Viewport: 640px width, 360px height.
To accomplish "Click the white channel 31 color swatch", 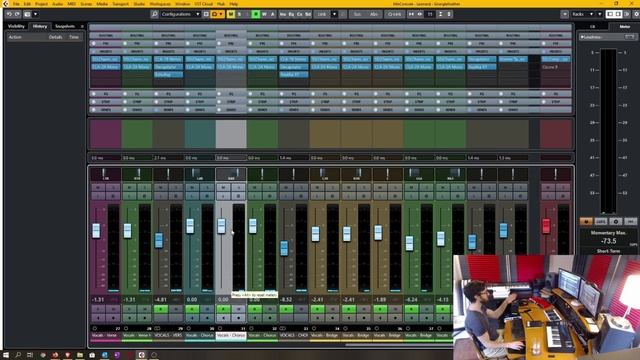I will coord(231,134).
